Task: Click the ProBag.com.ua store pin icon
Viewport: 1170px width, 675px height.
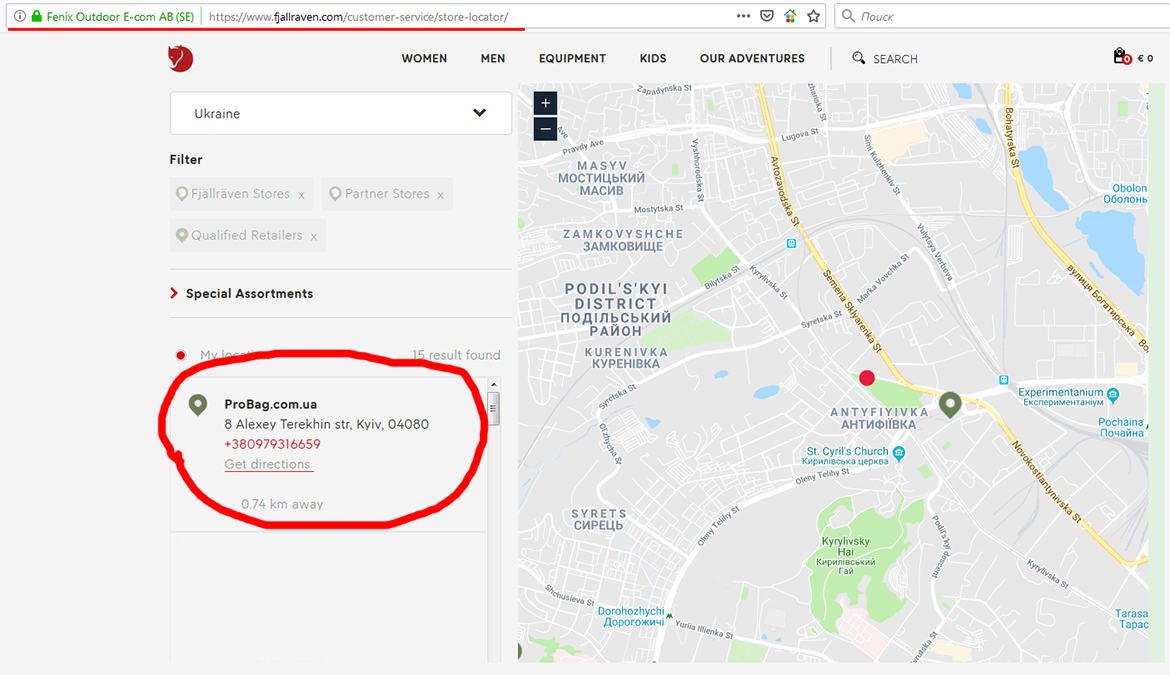Action: 198,405
